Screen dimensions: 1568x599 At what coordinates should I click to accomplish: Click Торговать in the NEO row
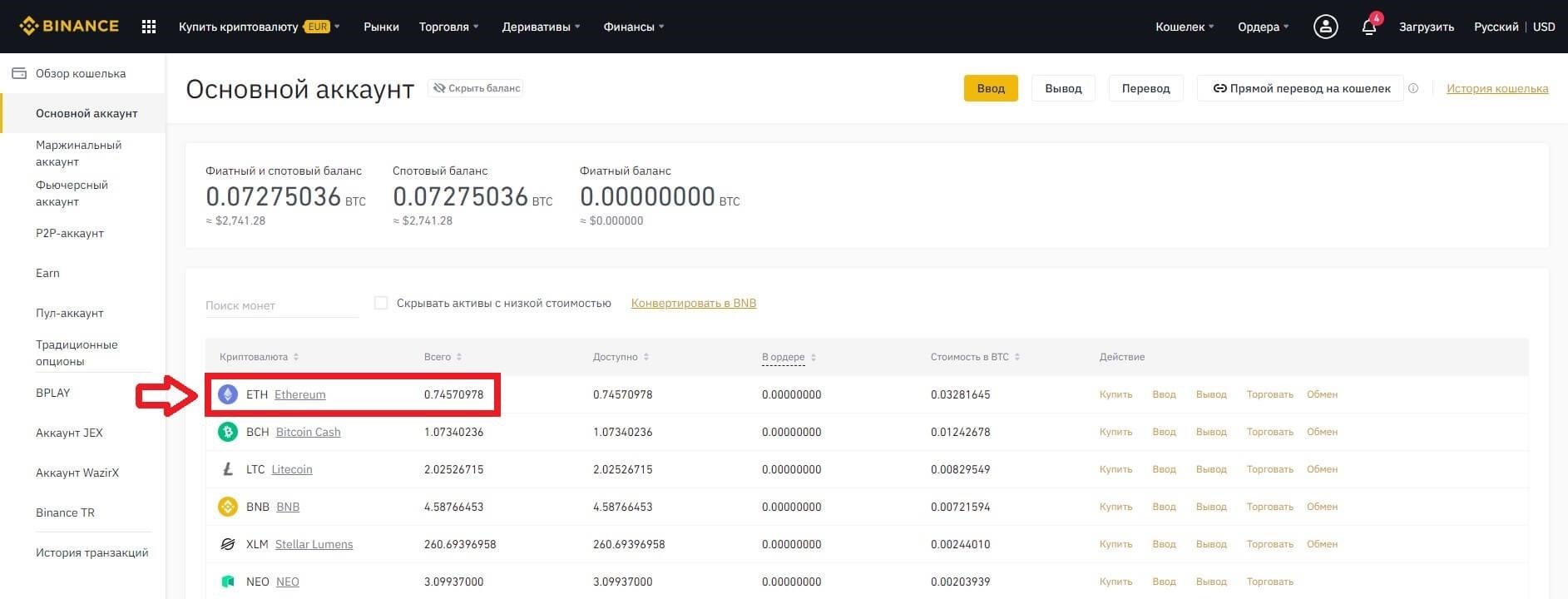(1269, 582)
